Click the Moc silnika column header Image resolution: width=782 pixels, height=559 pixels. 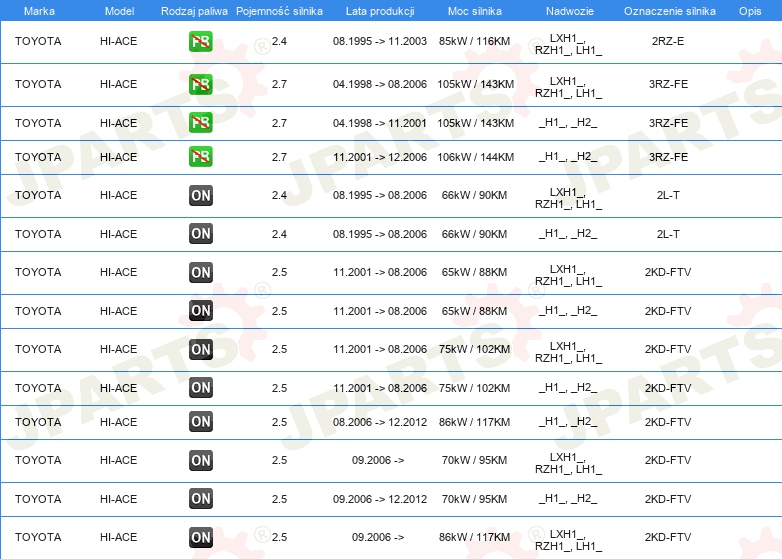(475, 11)
